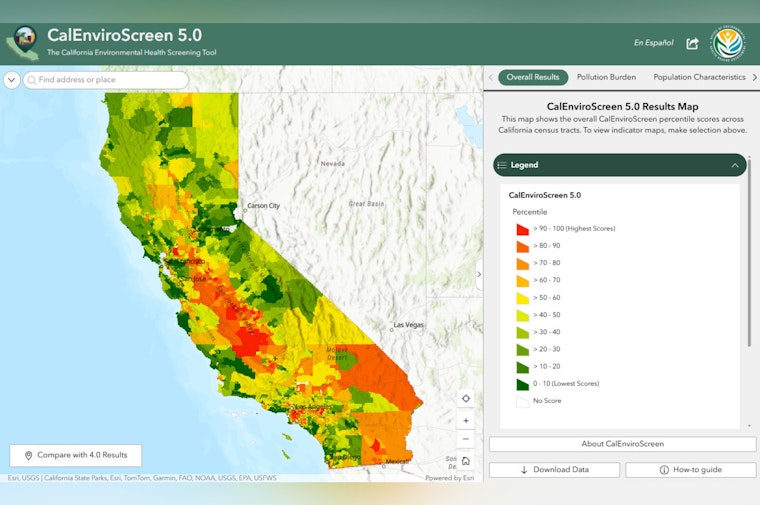The height and width of the screenshot is (505, 760).
Task: Click the >40-50 lime legend swatch
Action: click(522, 315)
